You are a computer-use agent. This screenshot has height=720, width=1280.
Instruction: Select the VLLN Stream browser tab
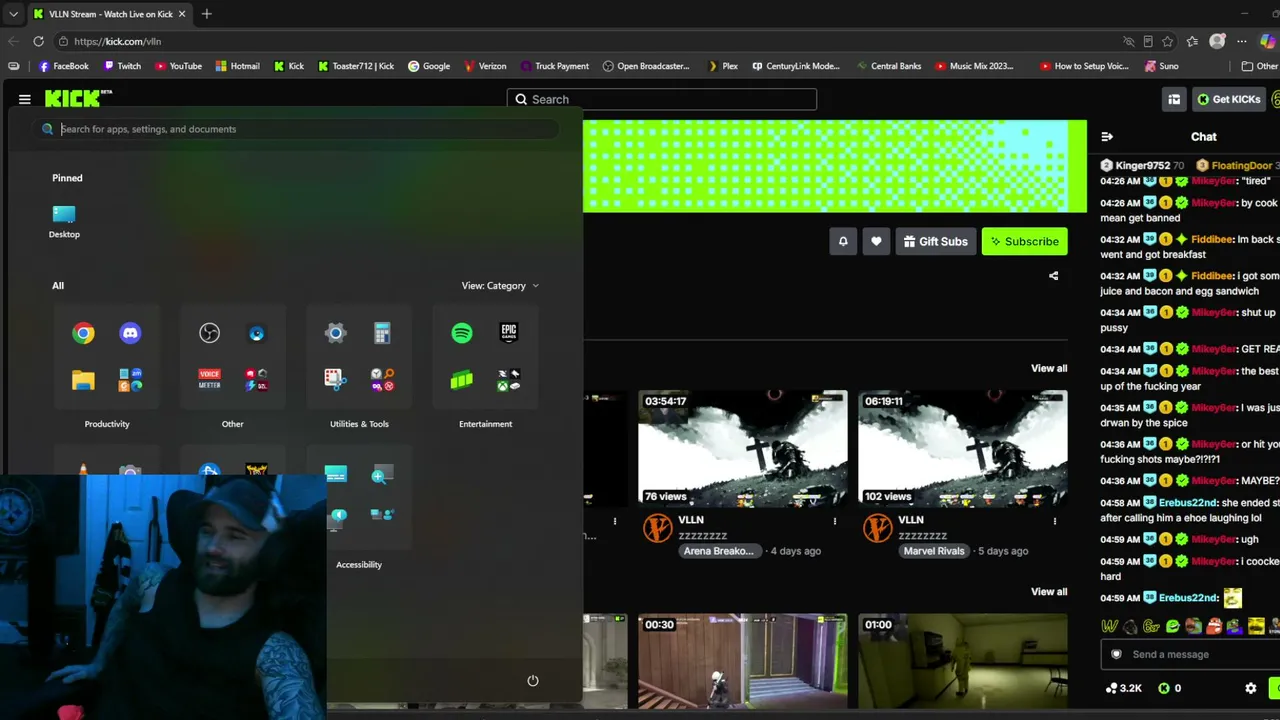(x=109, y=14)
